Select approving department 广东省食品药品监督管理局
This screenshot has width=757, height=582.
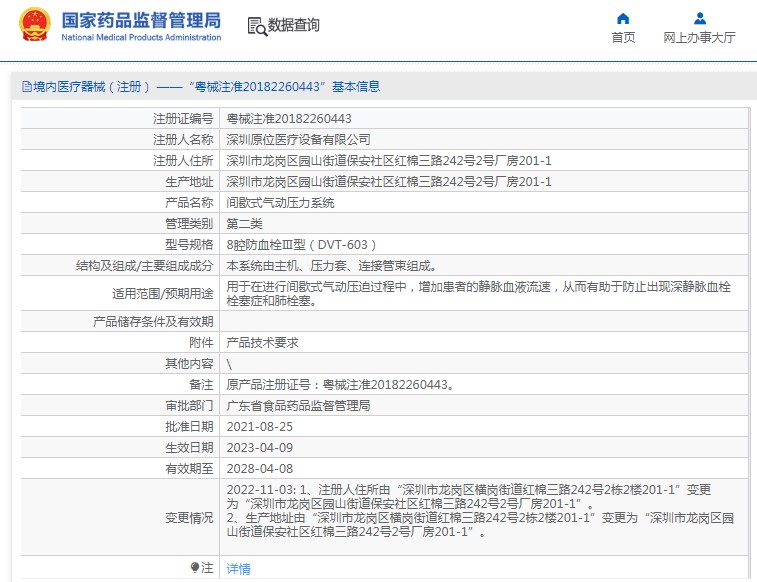pos(298,406)
